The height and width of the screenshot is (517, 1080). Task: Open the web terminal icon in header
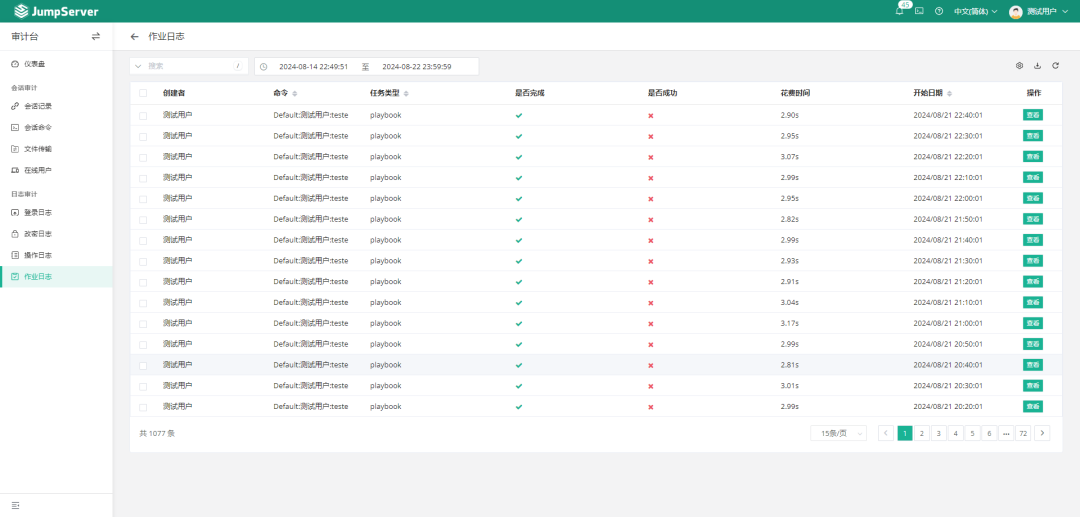pyautogui.click(x=919, y=11)
